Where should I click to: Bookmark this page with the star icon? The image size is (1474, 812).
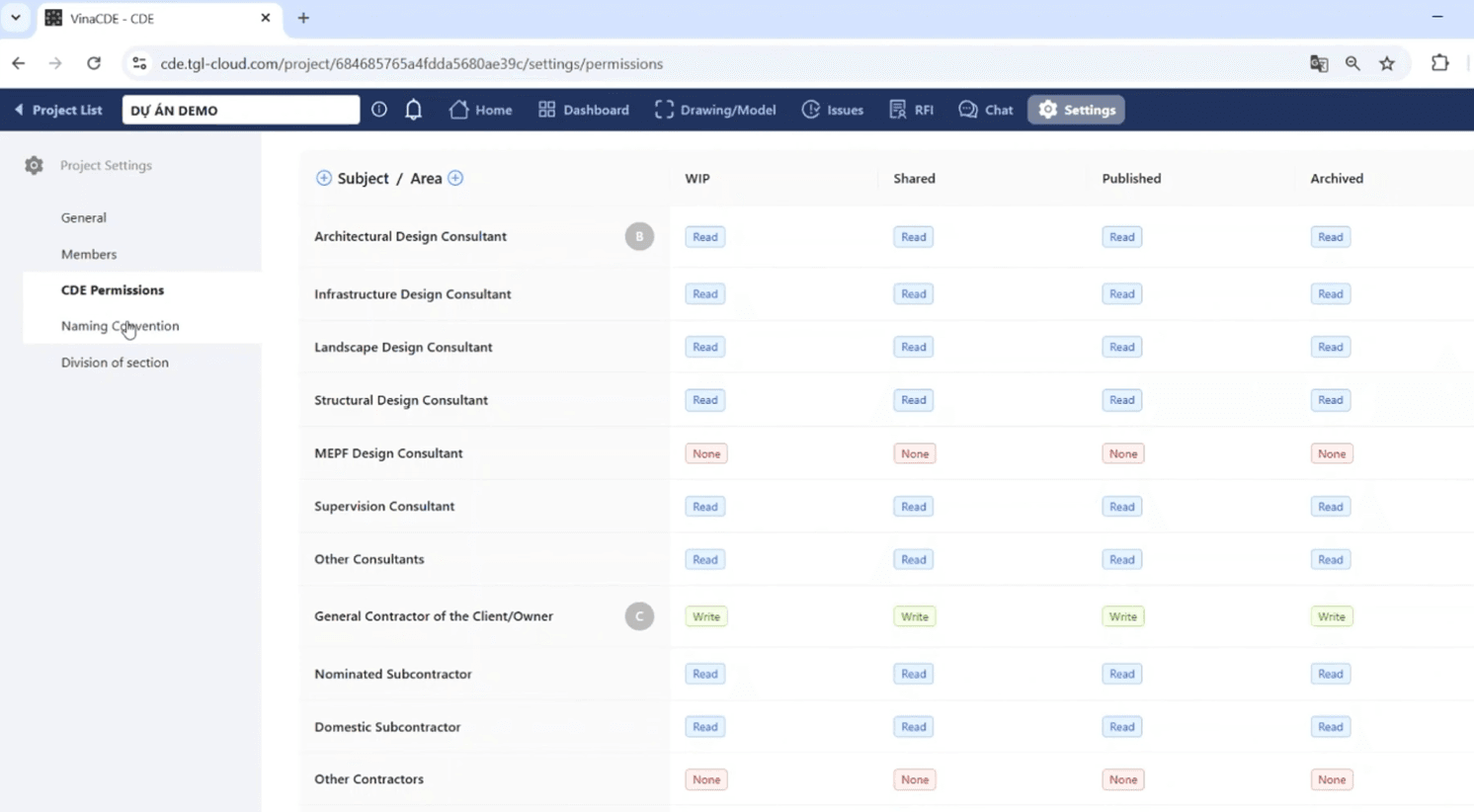(x=1387, y=63)
